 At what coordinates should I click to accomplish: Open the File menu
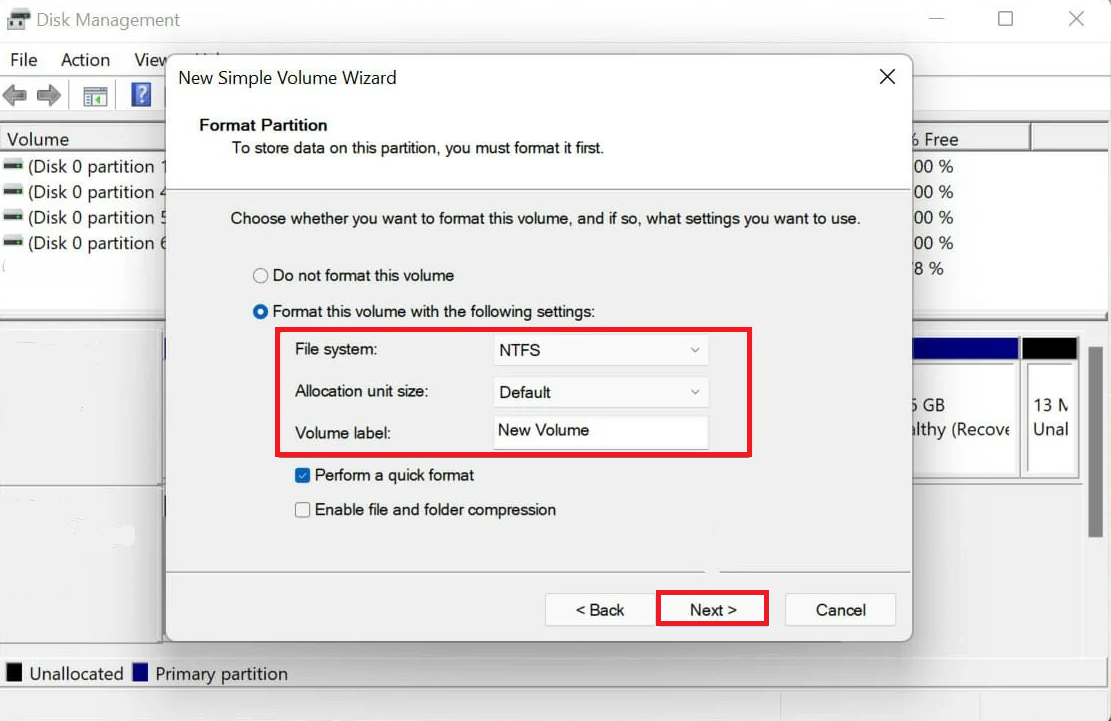(x=23, y=59)
